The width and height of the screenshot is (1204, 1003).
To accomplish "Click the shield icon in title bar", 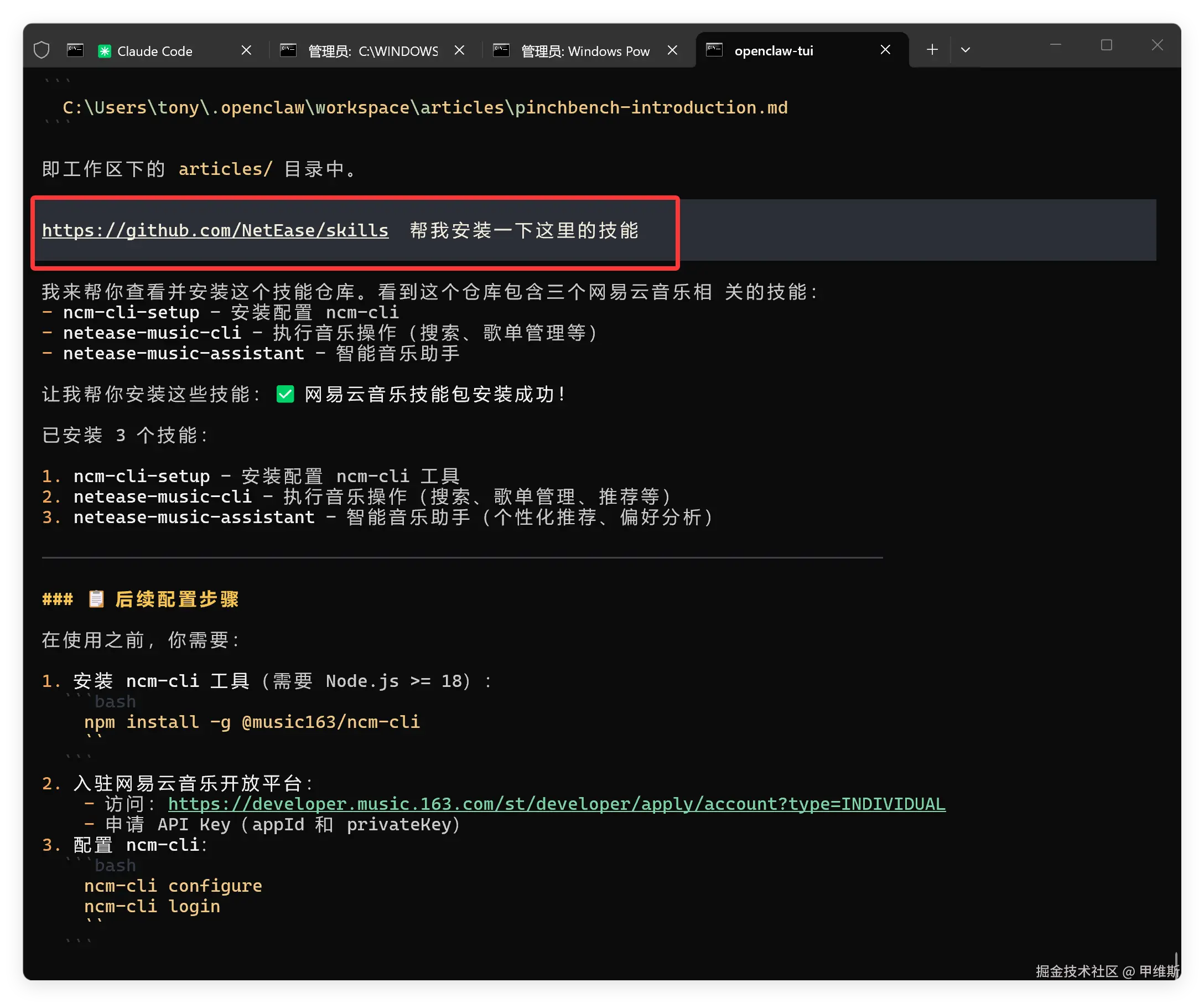I will (x=41, y=50).
